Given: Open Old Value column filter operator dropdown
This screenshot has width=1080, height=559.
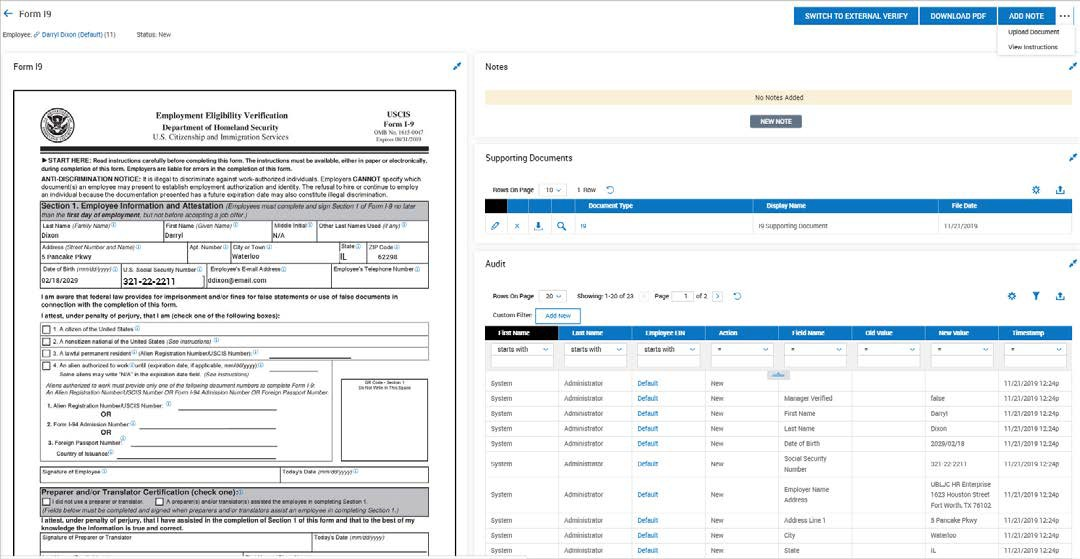Looking at the screenshot, I should click(888, 349).
